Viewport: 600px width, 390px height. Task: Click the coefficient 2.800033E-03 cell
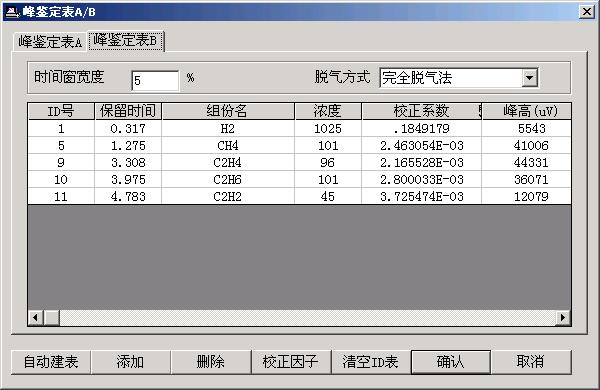[x=422, y=179]
